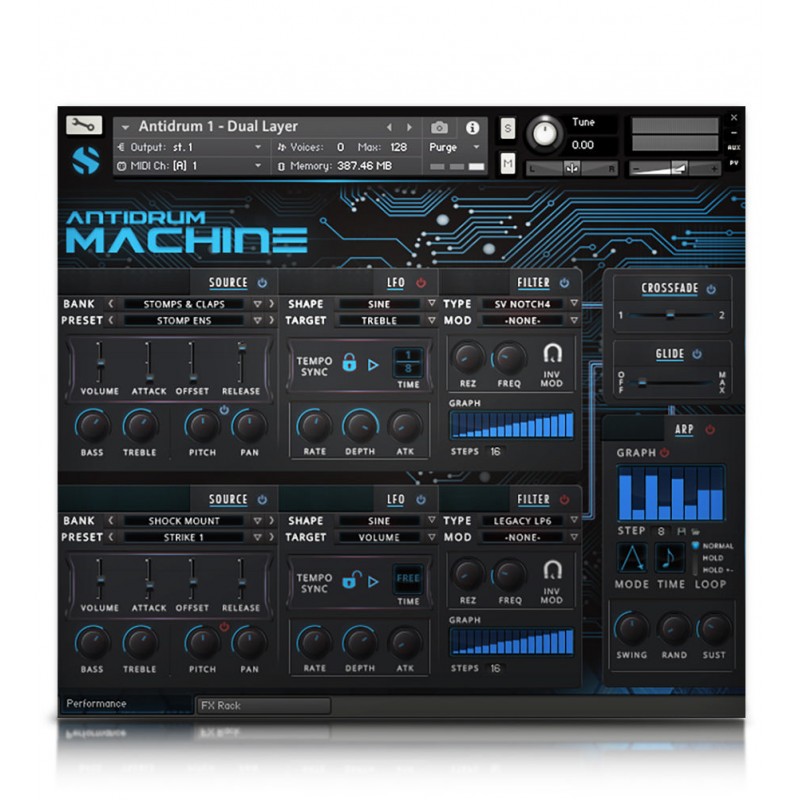
Task: Enable the CROSSFADE power switch
Action: click(711, 289)
